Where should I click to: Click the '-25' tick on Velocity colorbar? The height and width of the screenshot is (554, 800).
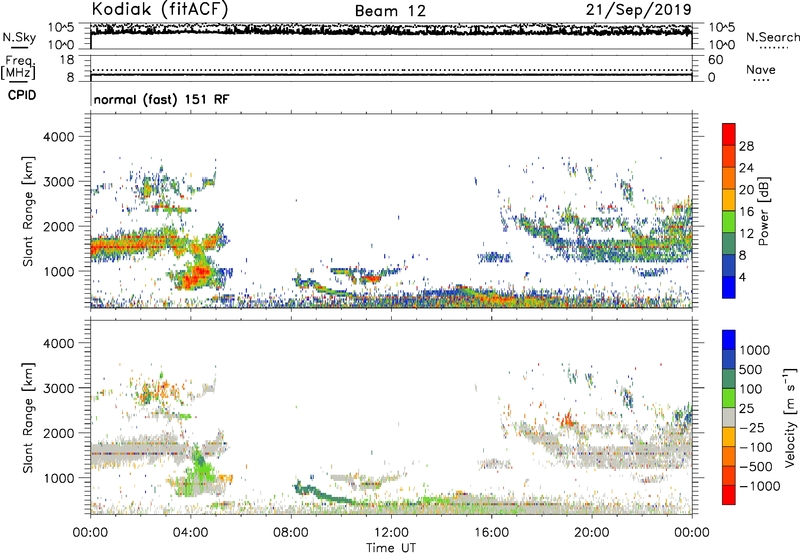tap(752, 427)
